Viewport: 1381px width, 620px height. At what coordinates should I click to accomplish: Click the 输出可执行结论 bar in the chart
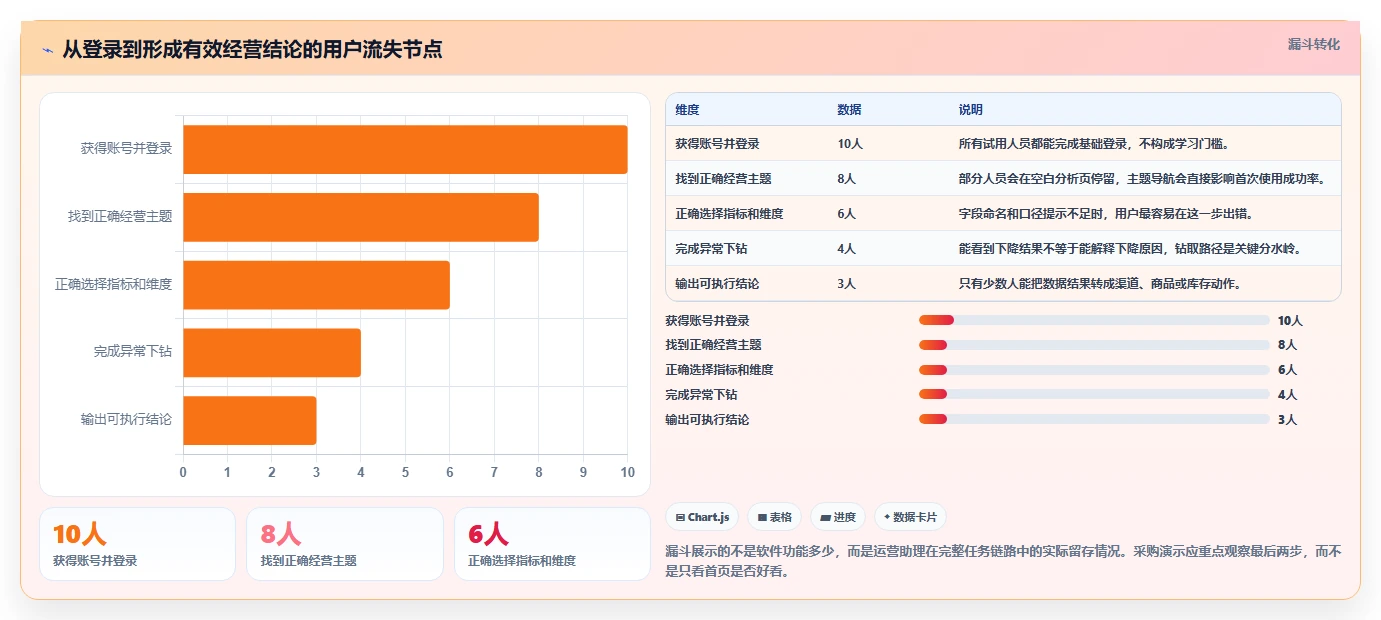250,421
